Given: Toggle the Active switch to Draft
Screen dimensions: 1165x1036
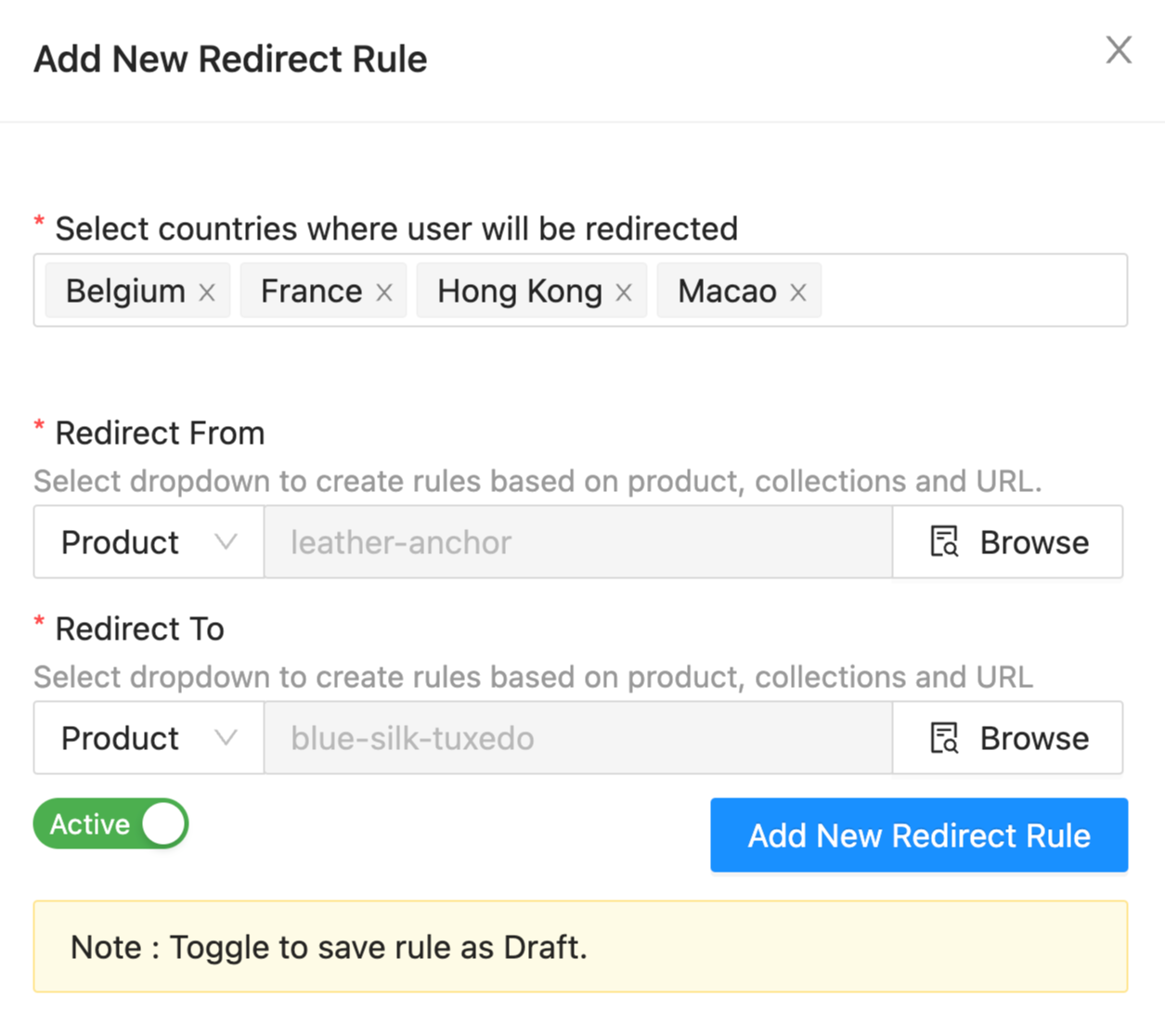Looking at the screenshot, I should (x=111, y=824).
